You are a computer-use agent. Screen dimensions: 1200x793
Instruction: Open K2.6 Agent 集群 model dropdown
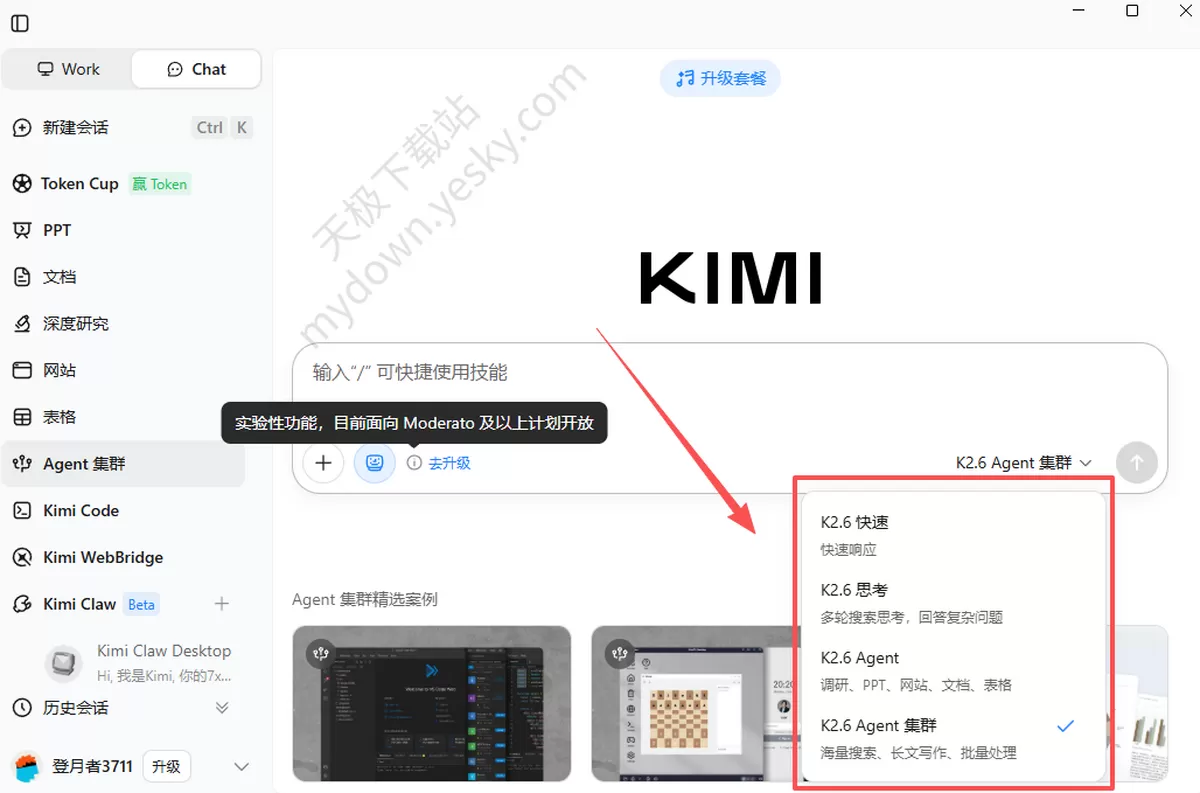pyautogui.click(x=1024, y=463)
